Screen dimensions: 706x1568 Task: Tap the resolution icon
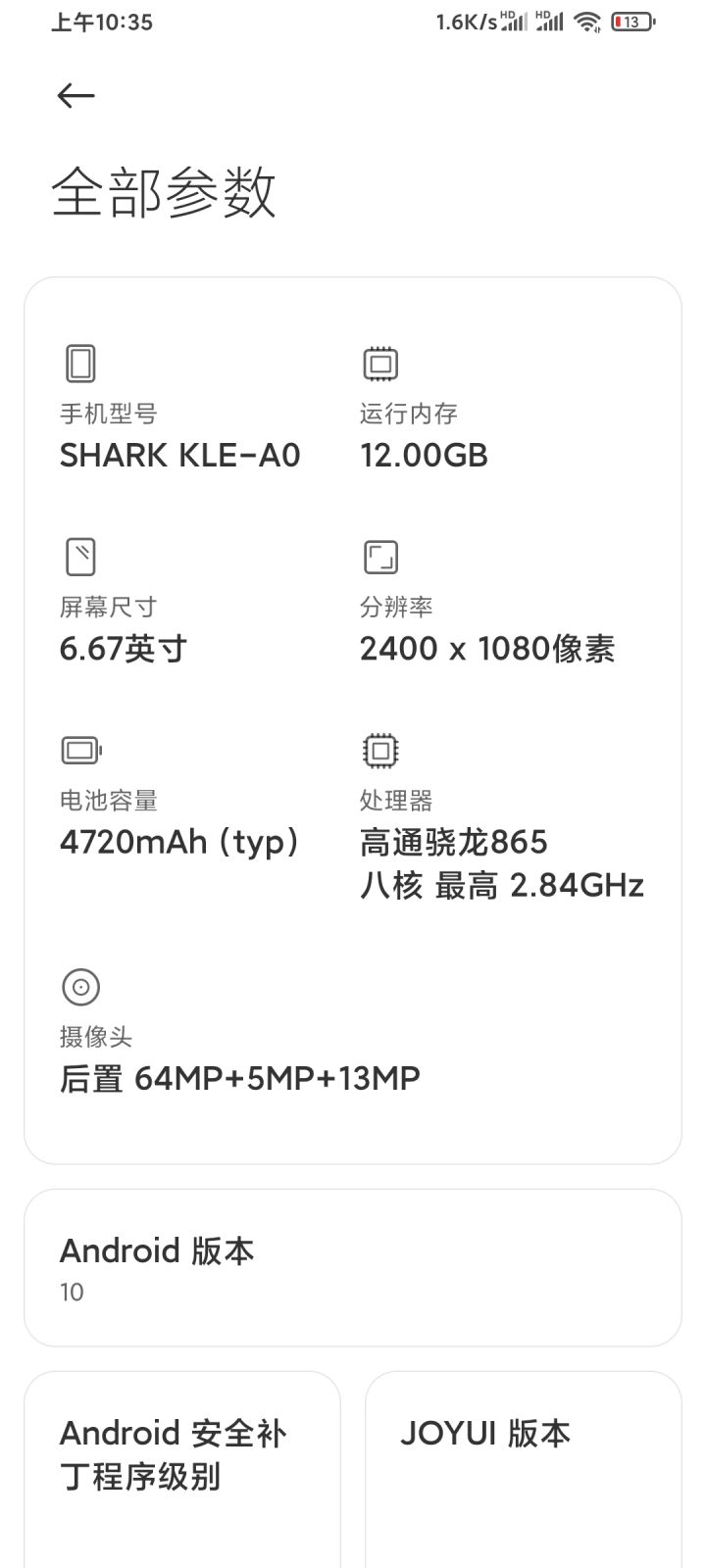(x=380, y=557)
